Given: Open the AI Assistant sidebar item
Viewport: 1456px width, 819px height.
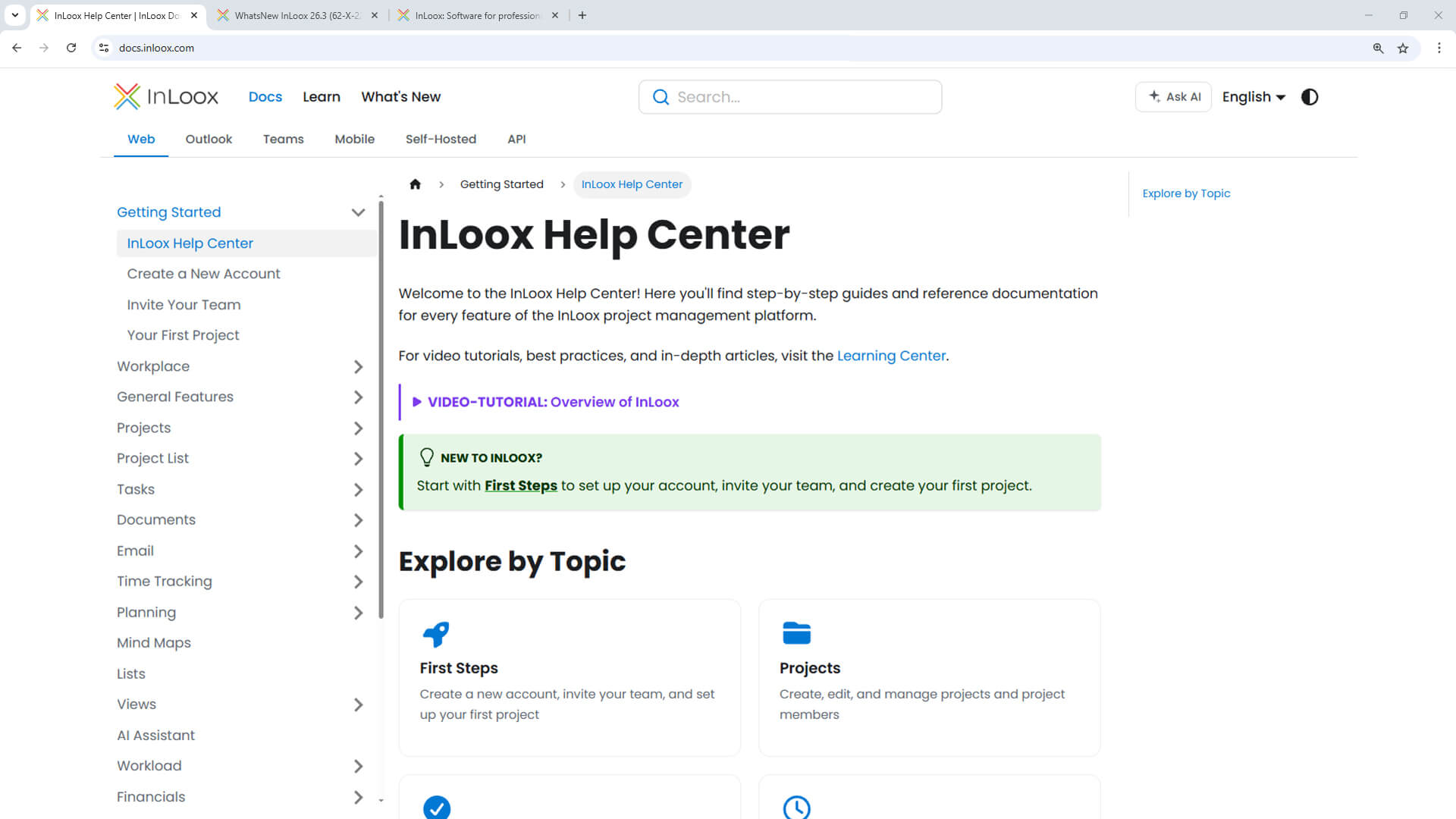Looking at the screenshot, I should [155, 736].
